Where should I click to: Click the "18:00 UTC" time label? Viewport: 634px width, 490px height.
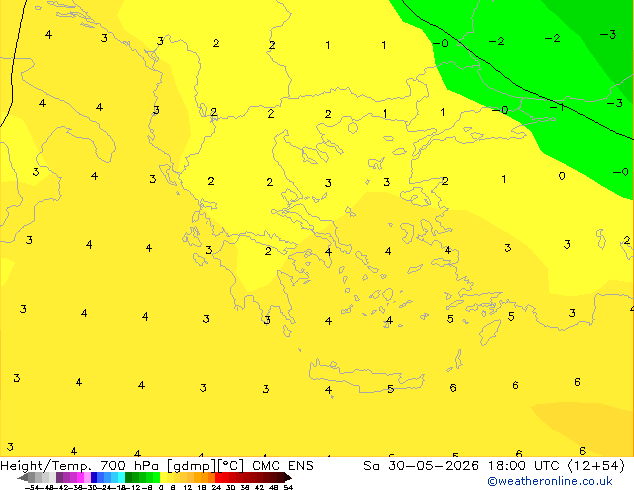point(524,466)
